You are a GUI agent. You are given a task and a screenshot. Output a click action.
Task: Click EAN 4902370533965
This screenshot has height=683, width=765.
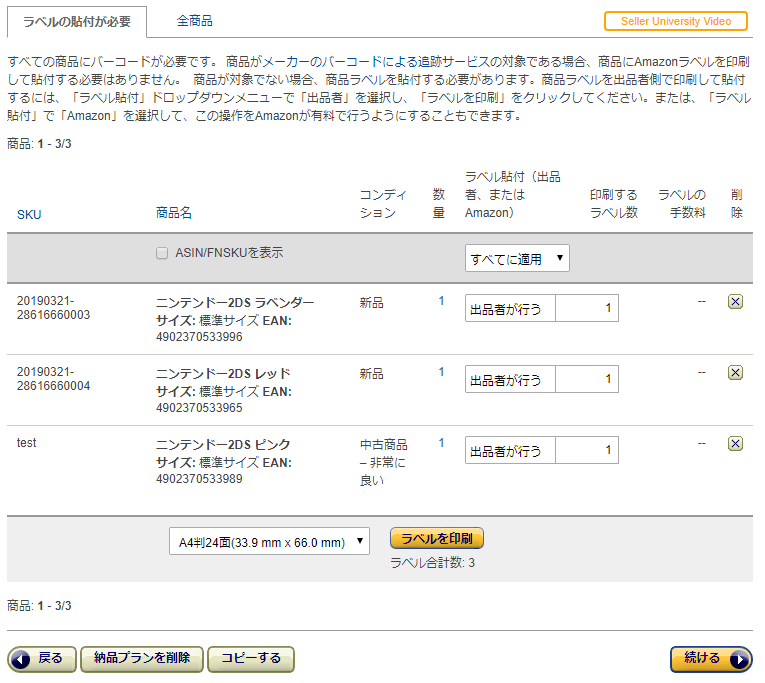click(x=199, y=408)
